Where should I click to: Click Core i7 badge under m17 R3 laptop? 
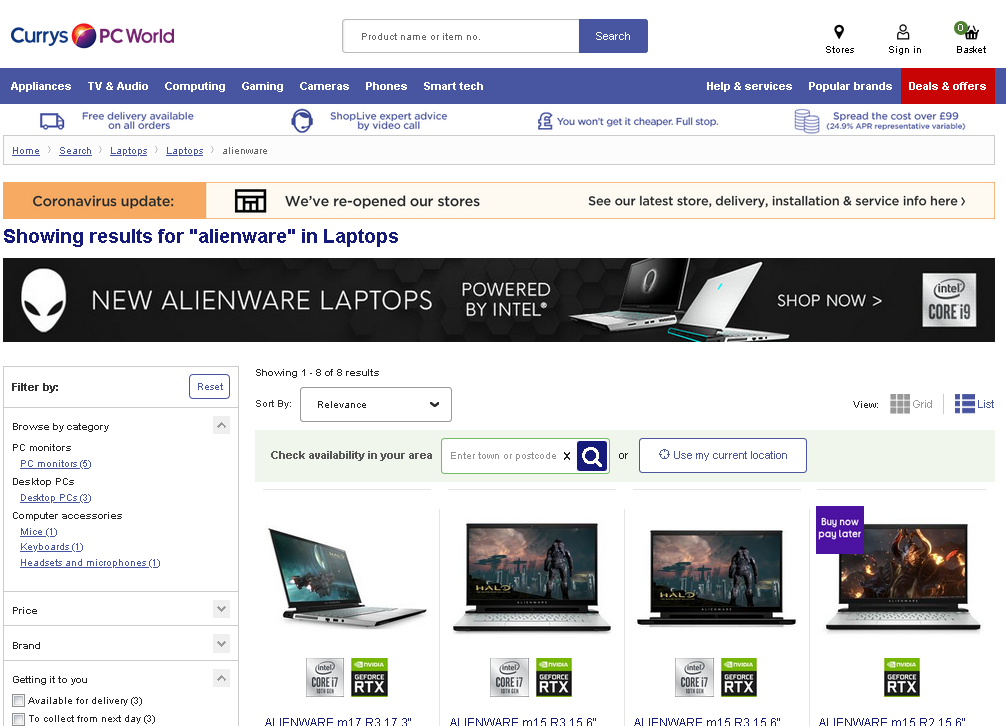coord(325,677)
